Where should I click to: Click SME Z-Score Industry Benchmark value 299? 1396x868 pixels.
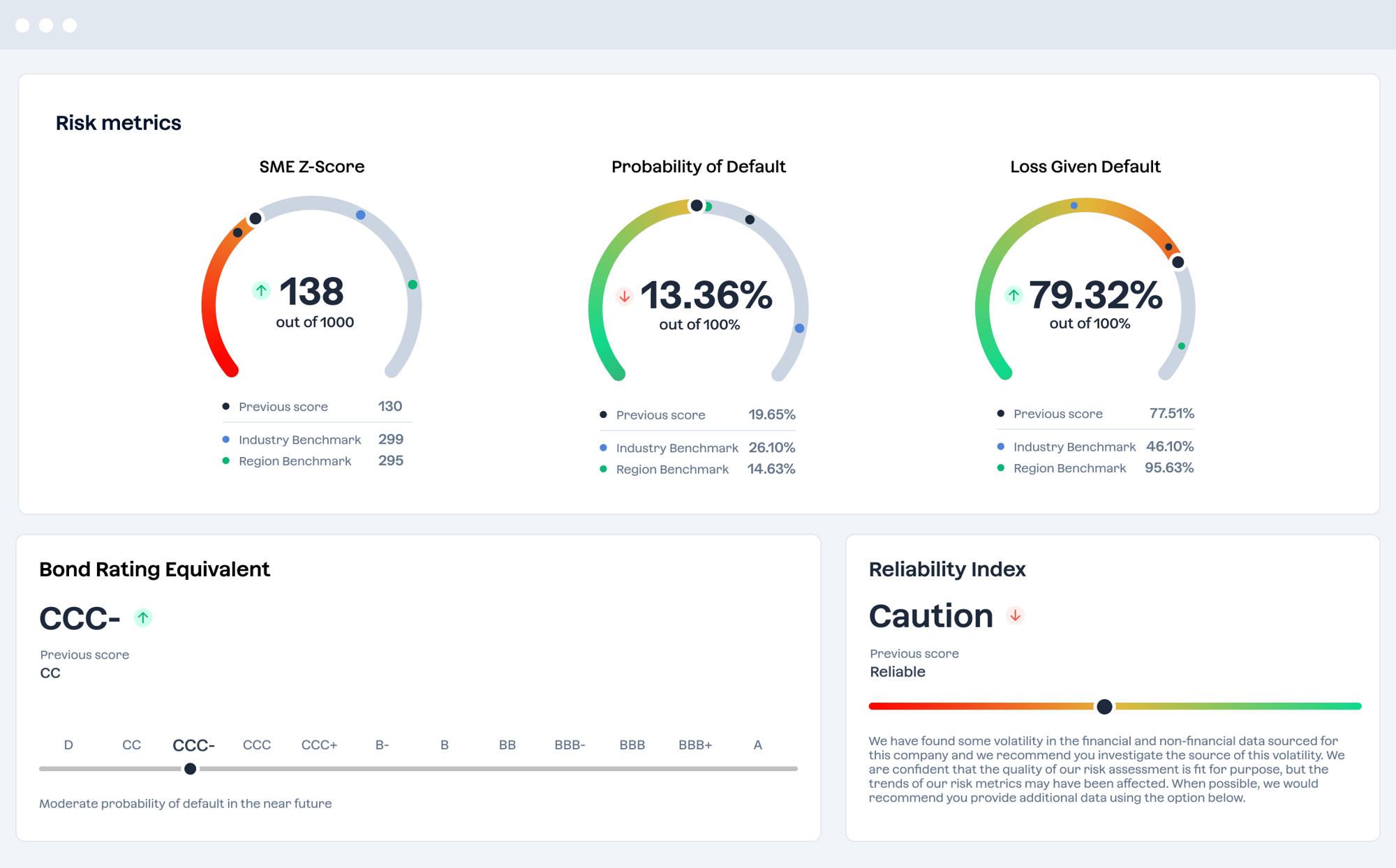coord(391,439)
